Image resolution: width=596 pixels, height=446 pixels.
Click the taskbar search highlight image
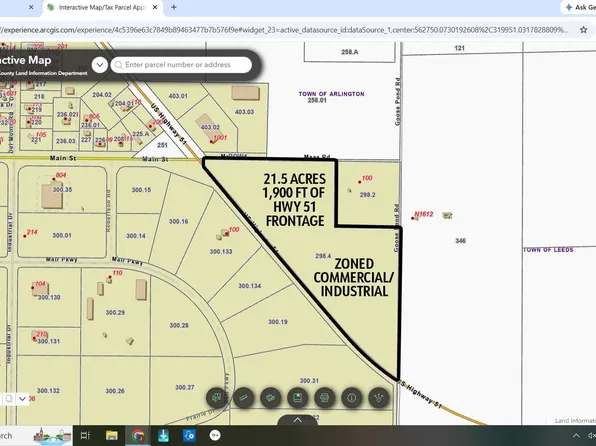click(52, 436)
